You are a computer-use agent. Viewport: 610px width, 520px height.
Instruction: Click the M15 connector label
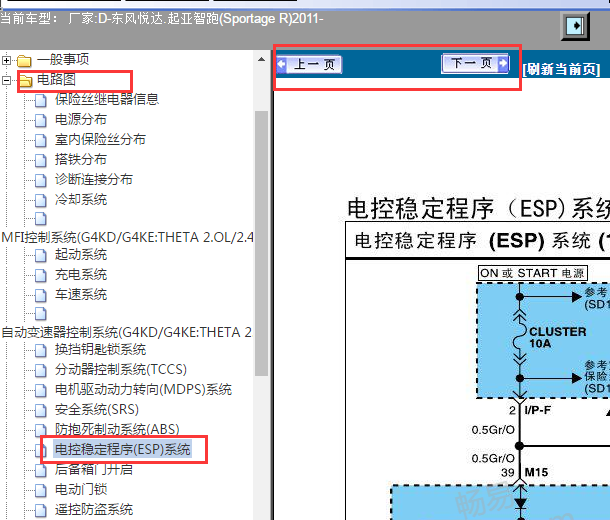click(x=536, y=472)
